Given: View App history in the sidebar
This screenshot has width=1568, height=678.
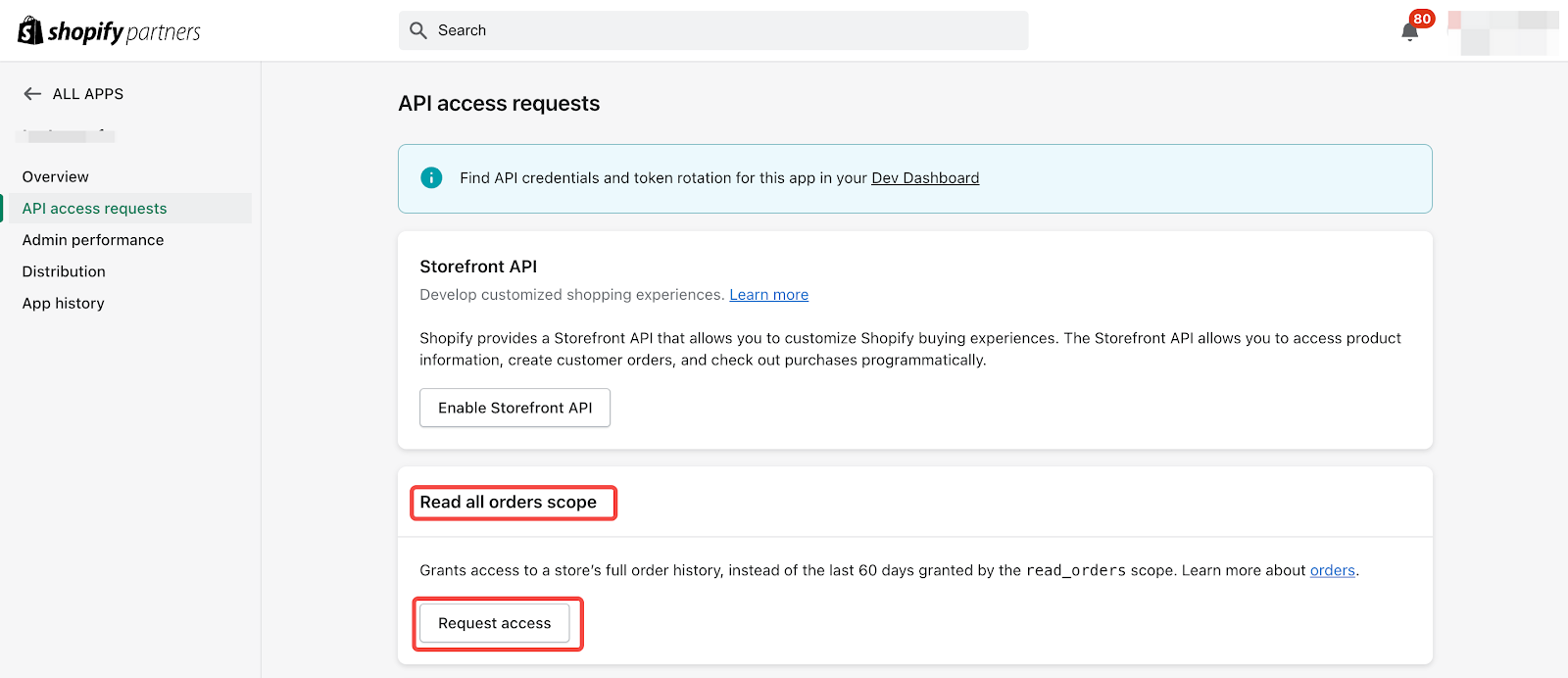Looking at the screenshot, I should click(x=64, y=304).
